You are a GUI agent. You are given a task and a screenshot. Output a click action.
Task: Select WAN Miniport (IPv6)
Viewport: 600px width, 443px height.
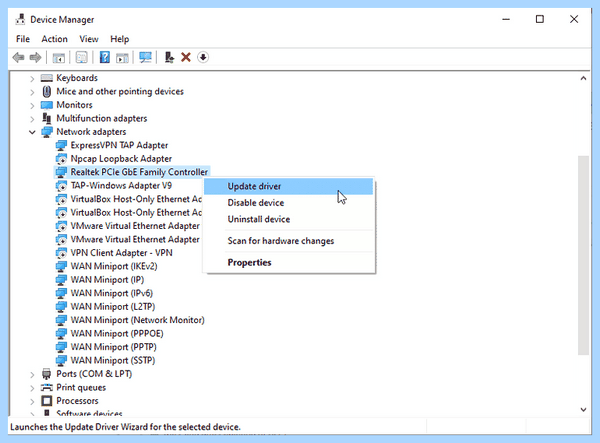tap(111, 293)
